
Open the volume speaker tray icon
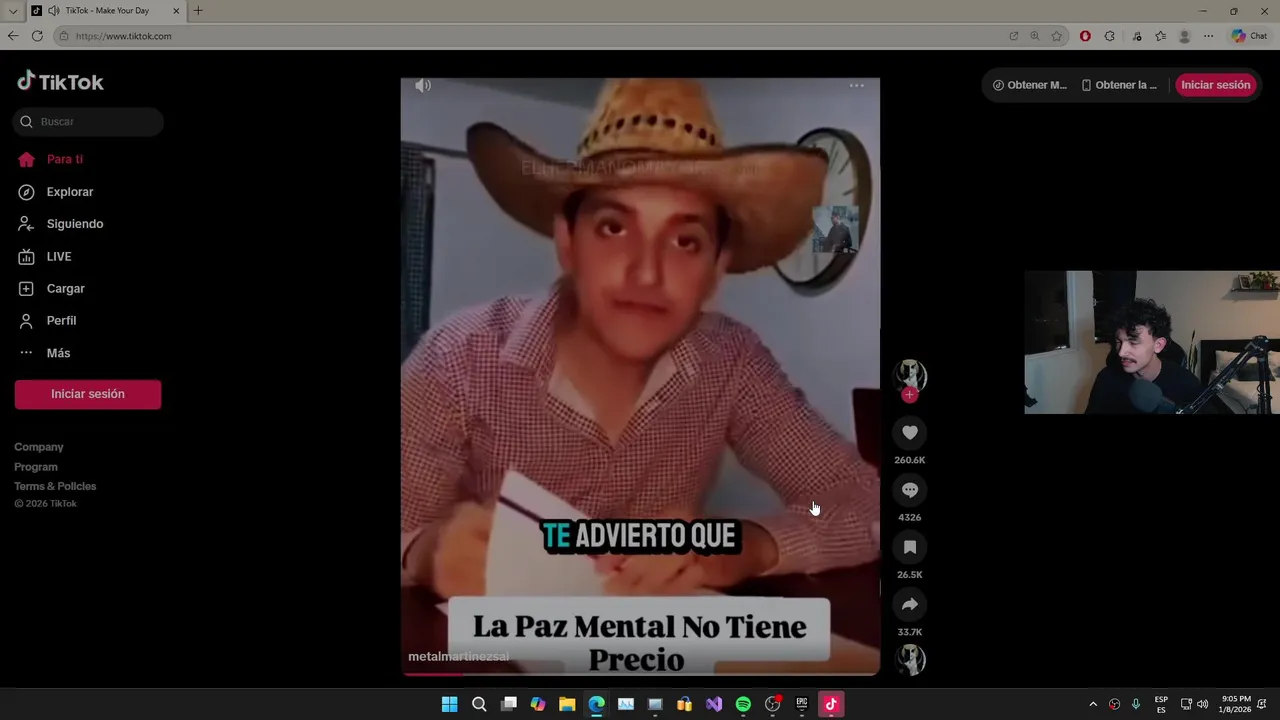point(1202,704)
